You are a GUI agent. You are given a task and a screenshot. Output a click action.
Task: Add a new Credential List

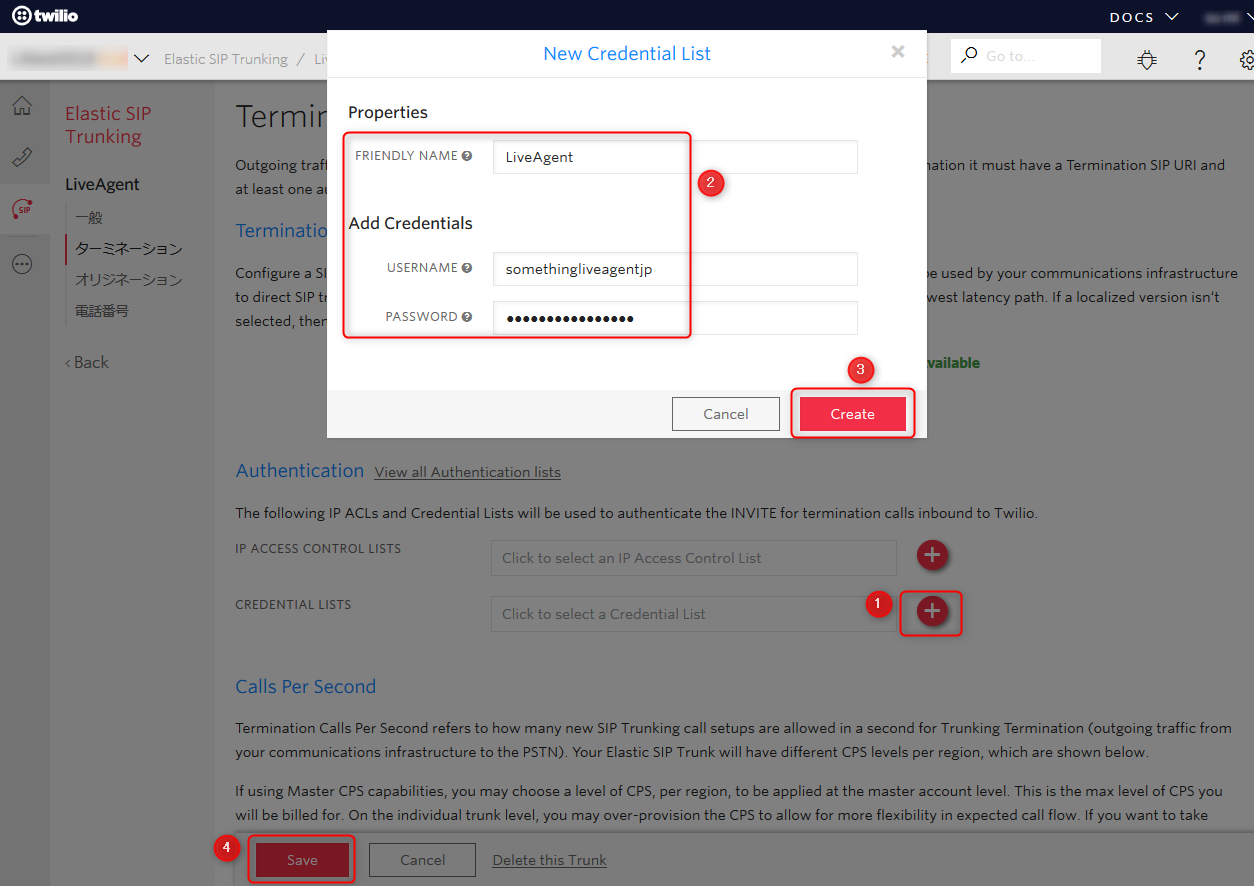[x=932, y=611]
